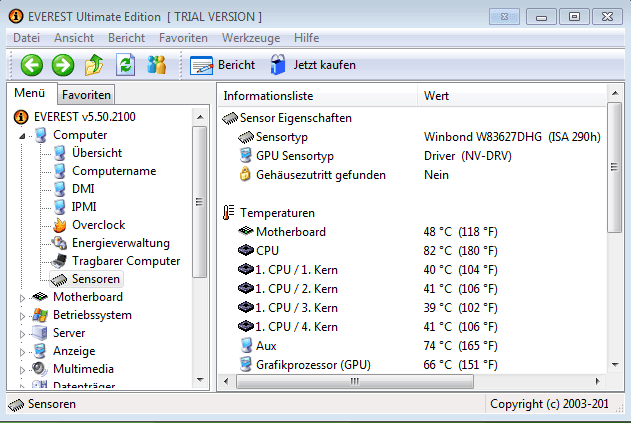This screenshot has width=631, height=423.
Task: Click the Jetzt kaufen shopping bag icon
Action: tap(278, 65)
